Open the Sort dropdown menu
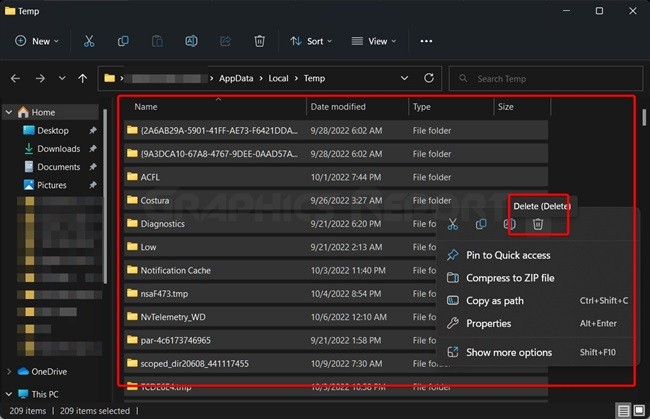650x419 pixels. [x=311, y=41]
